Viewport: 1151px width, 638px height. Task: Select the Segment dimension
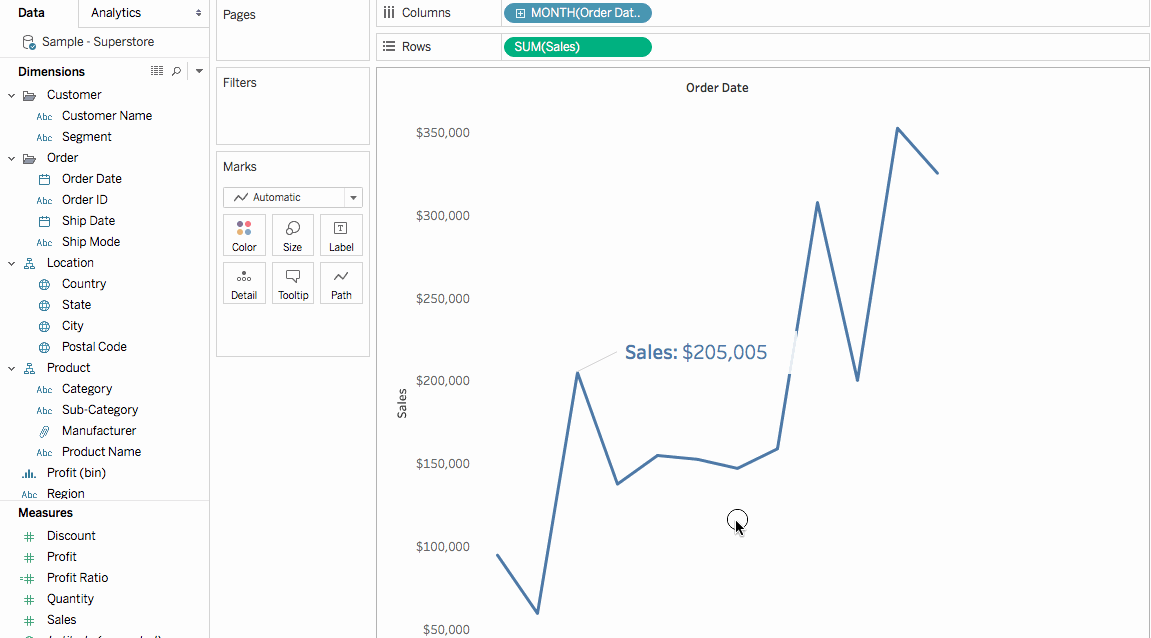click(87, 137)
